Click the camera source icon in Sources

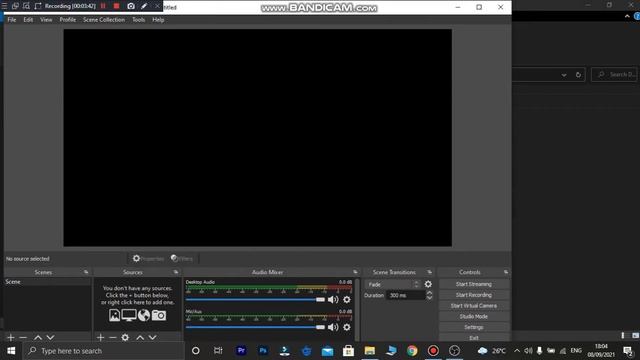159,315
